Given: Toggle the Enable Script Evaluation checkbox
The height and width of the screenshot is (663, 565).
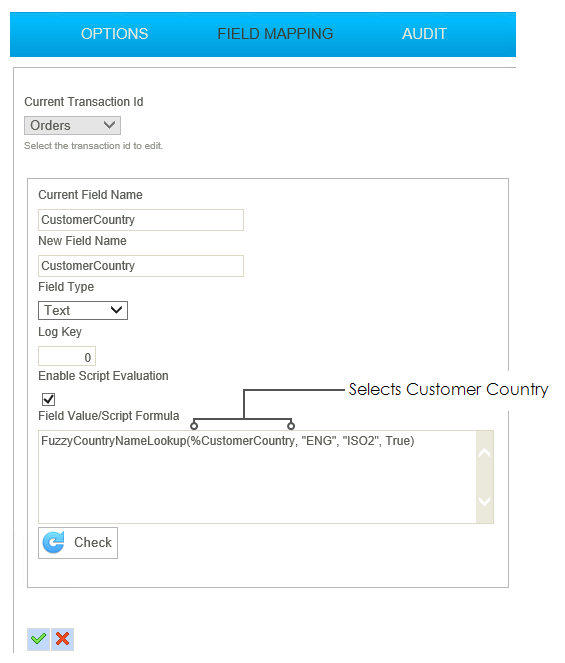Looking at the screenshot, I should point(48,399).
